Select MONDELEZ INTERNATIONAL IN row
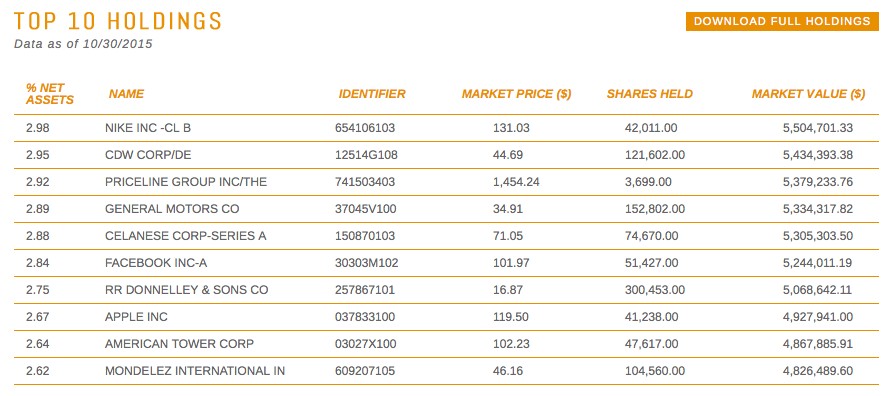 [x=446, y=371]
